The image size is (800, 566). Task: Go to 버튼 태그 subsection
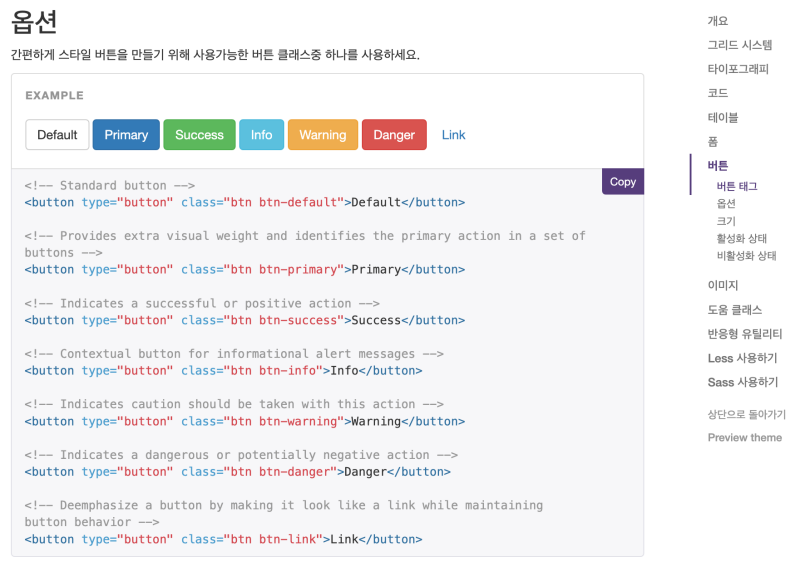(x=737, y=186)
